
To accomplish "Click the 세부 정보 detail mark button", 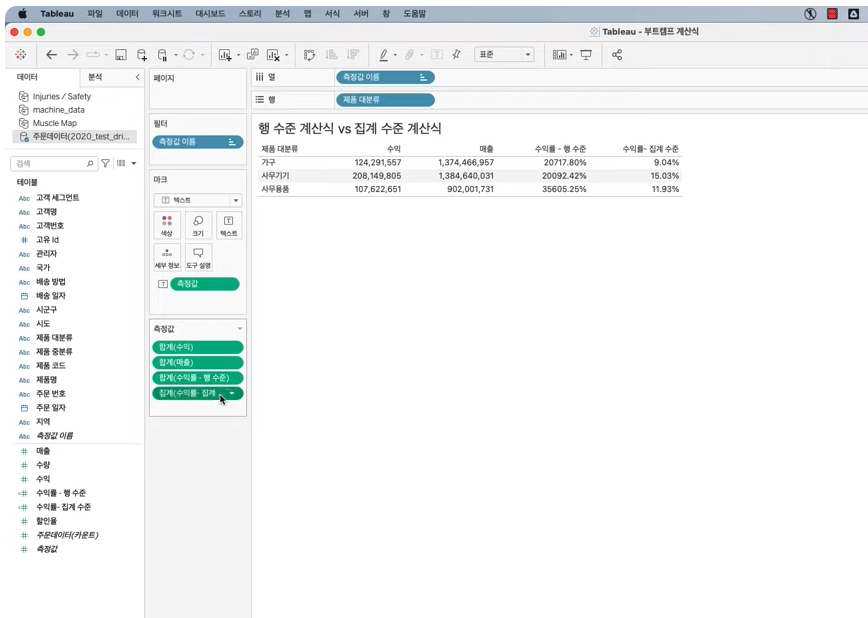I will (x=167, y=258).
